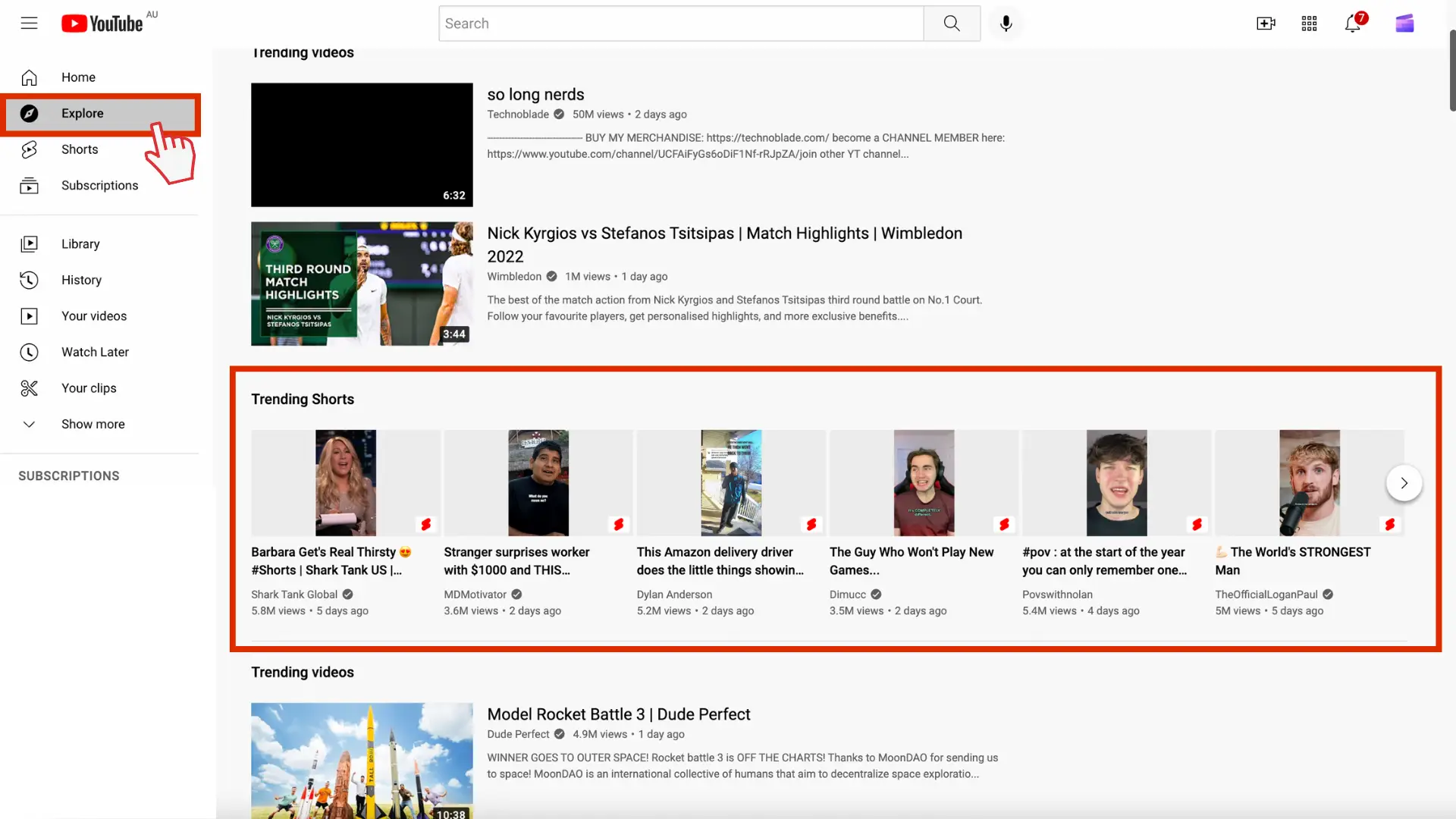
Task: Select Explore in the sidebar
Action: pos(99,114)
